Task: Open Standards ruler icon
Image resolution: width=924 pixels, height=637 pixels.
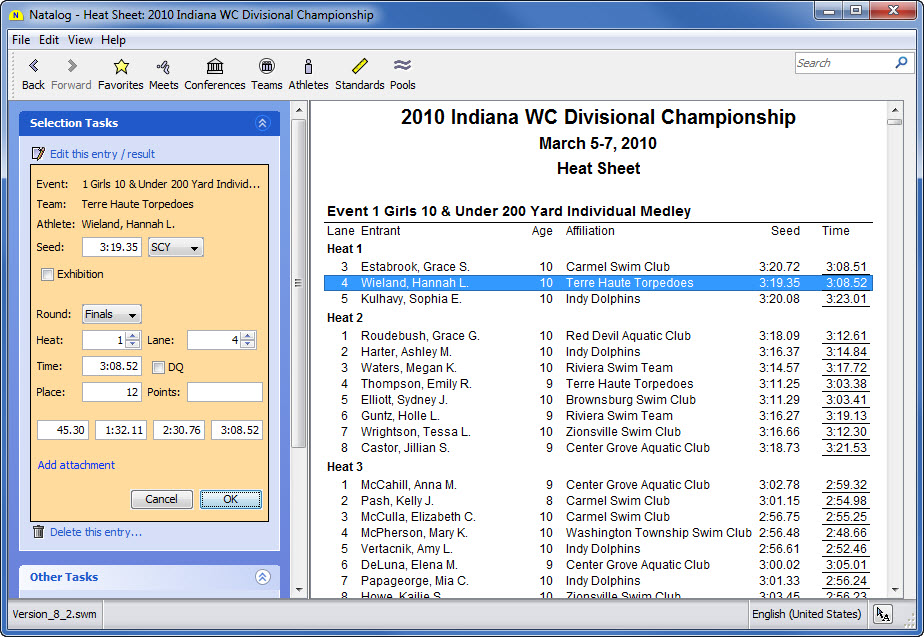Action: click(x=359, y=67)
